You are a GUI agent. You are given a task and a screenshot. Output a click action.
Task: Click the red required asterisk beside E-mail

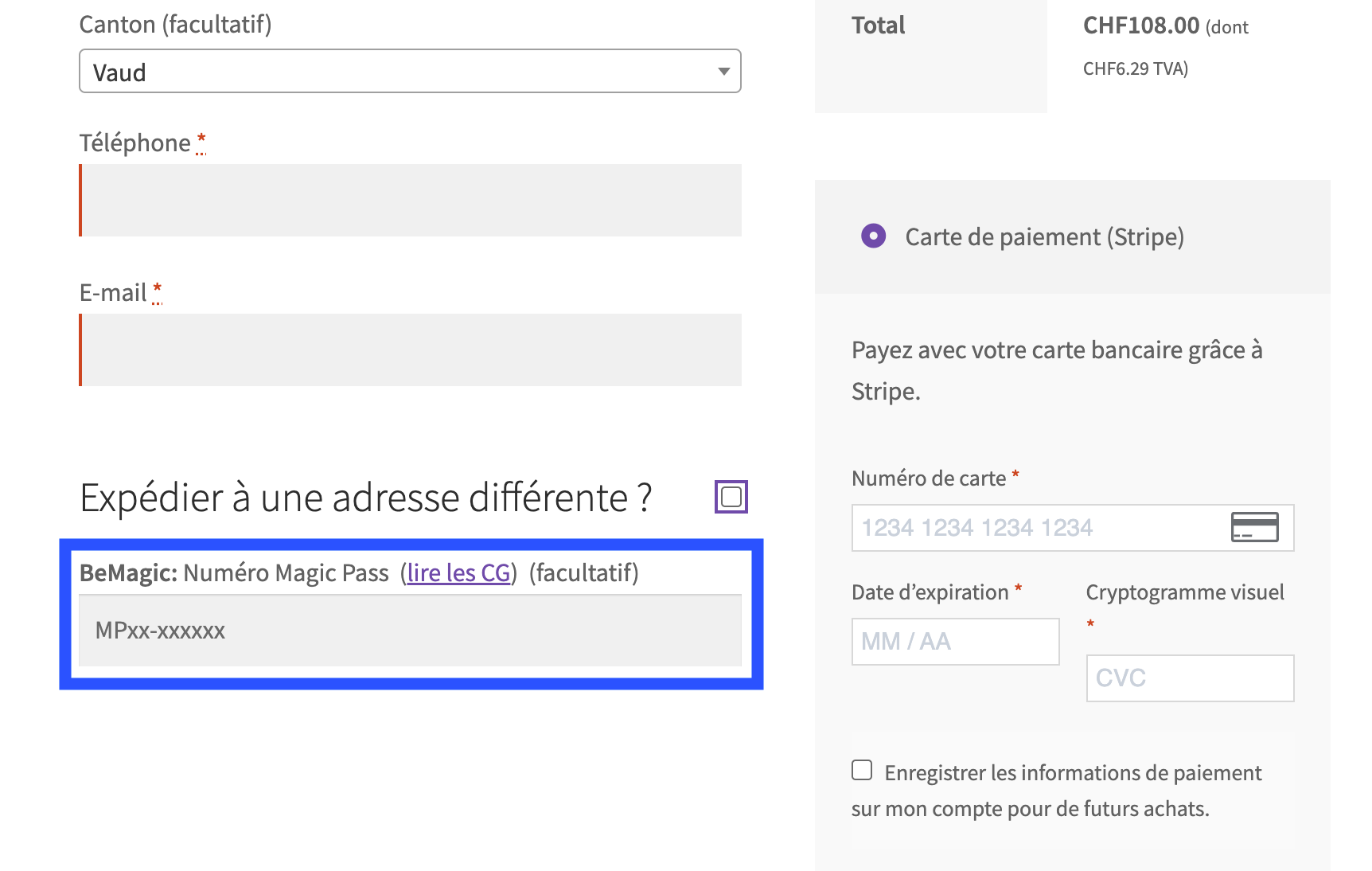click(x=158, y=290)
